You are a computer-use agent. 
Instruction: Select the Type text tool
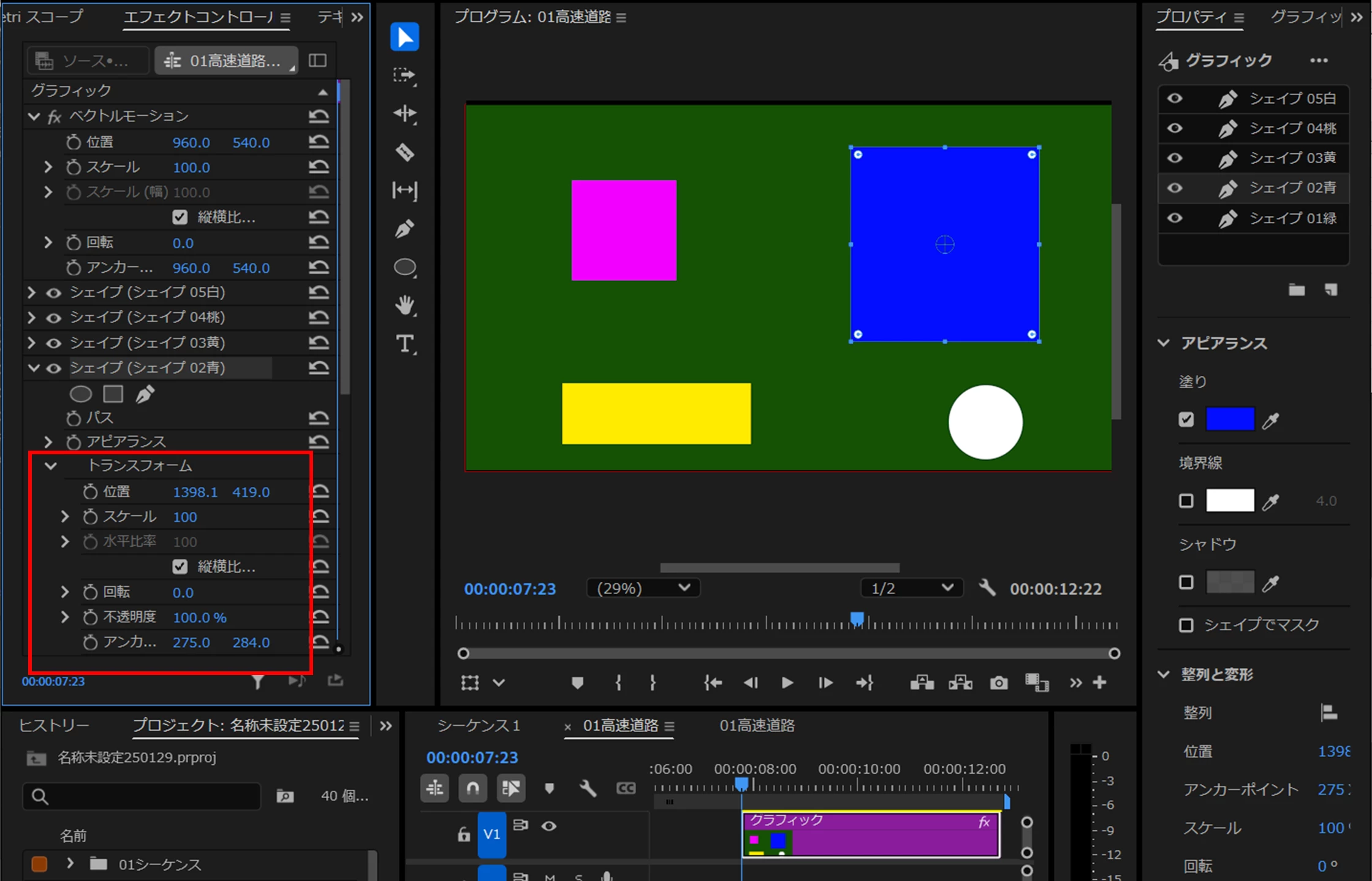click(404, 343)
